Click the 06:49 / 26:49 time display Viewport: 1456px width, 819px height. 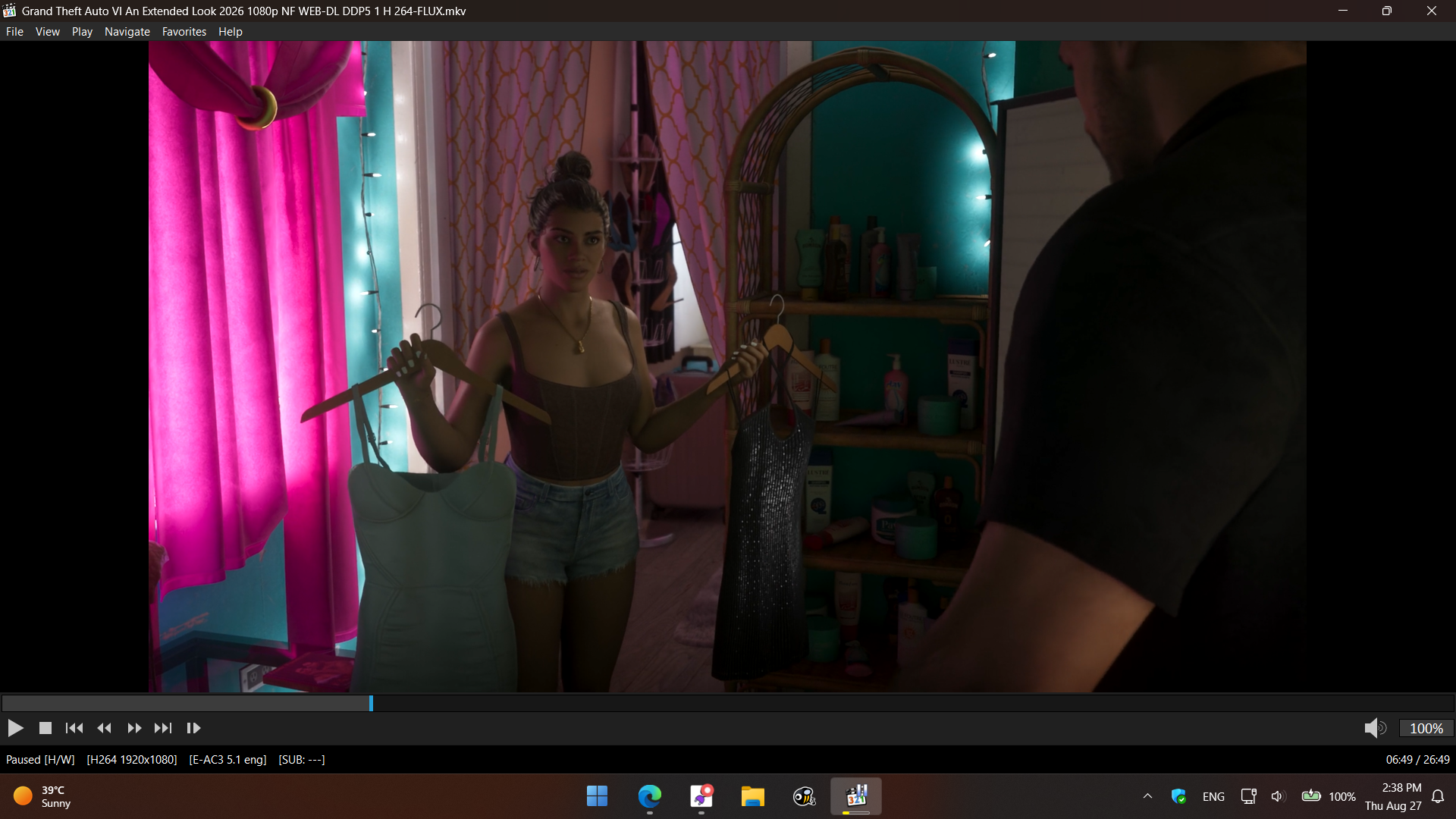[1417, 760]
